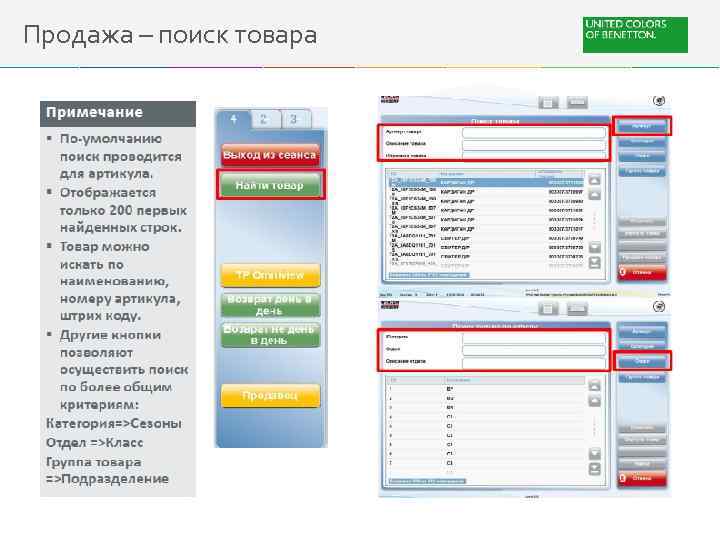Screen dimensions: 720x540
Task: Click scroll-down arrow in upper product list
Action: point(594,248)
